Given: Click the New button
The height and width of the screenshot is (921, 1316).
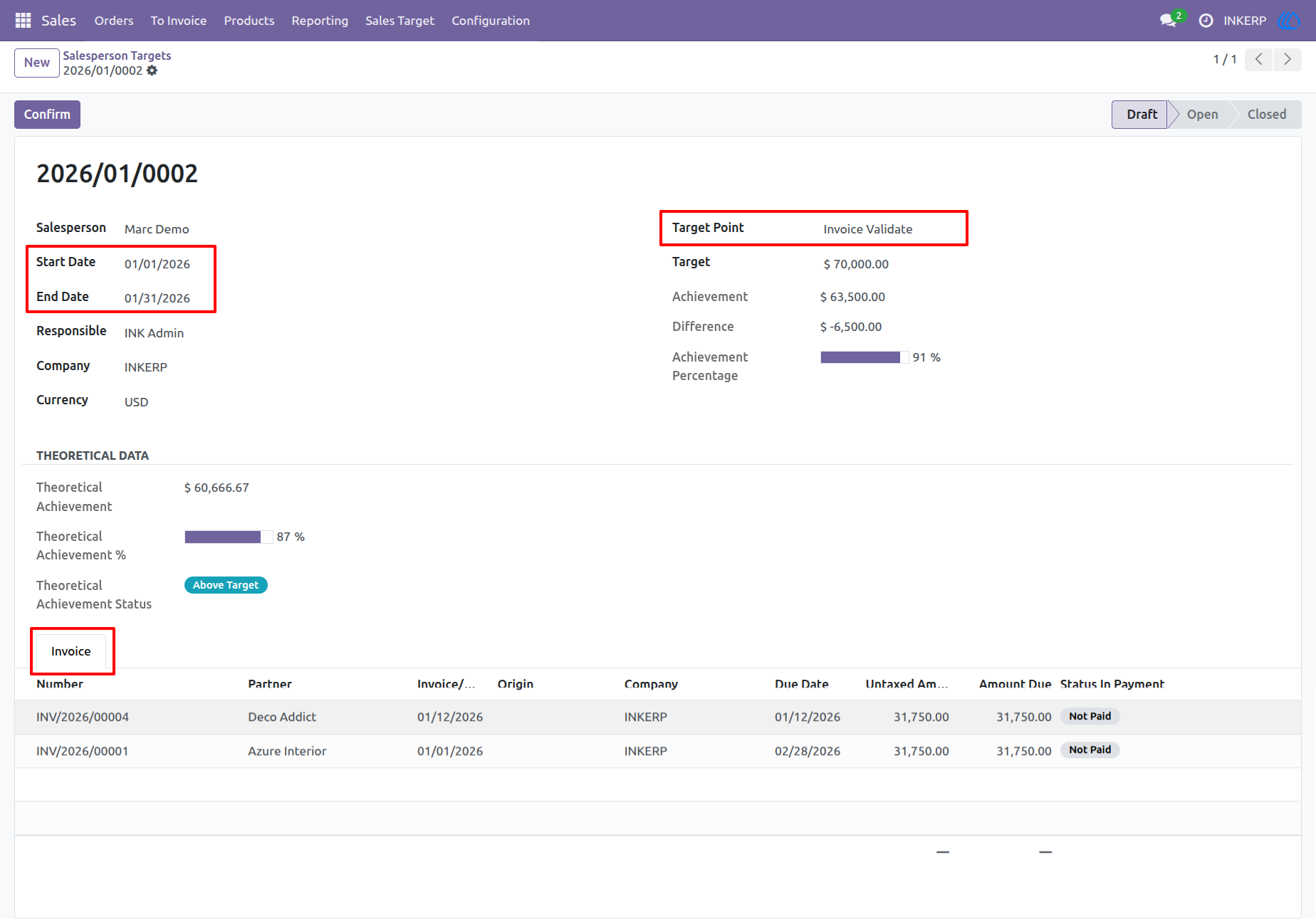Looking at the screenshot, I should pos(37,63).
